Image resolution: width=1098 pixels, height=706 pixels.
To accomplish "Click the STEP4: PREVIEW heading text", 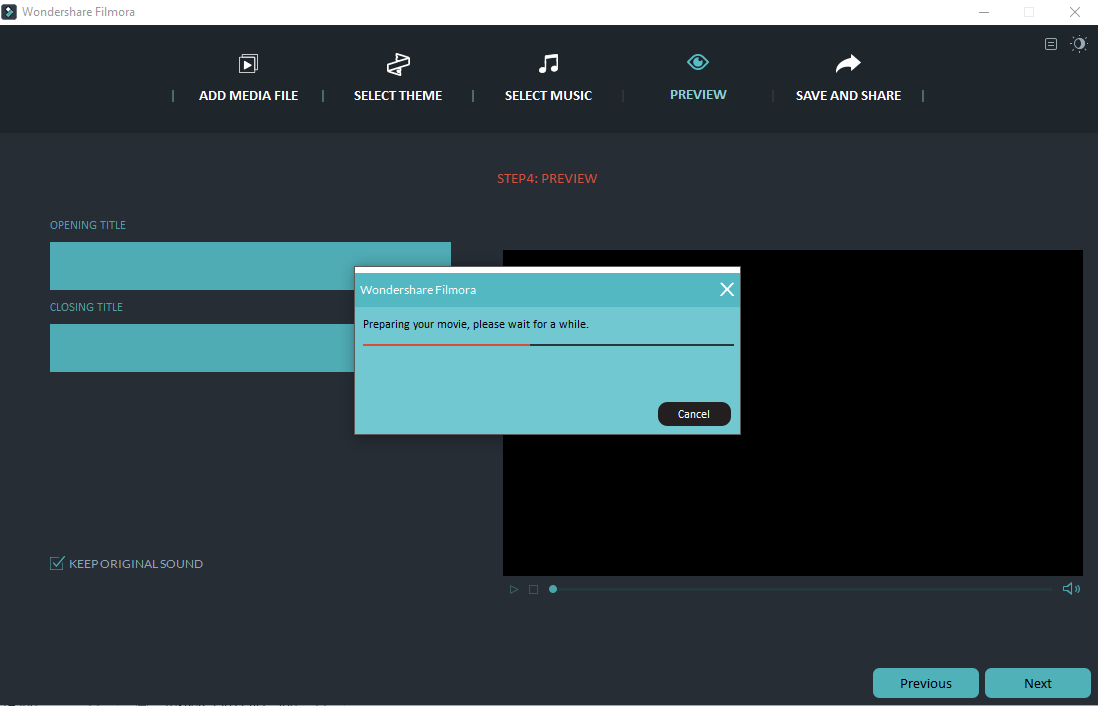I will point(547,179).
